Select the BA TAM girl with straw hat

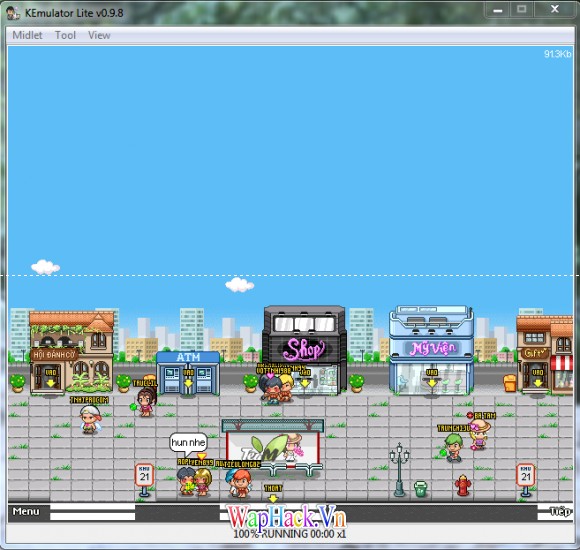(x=480, y=435)
